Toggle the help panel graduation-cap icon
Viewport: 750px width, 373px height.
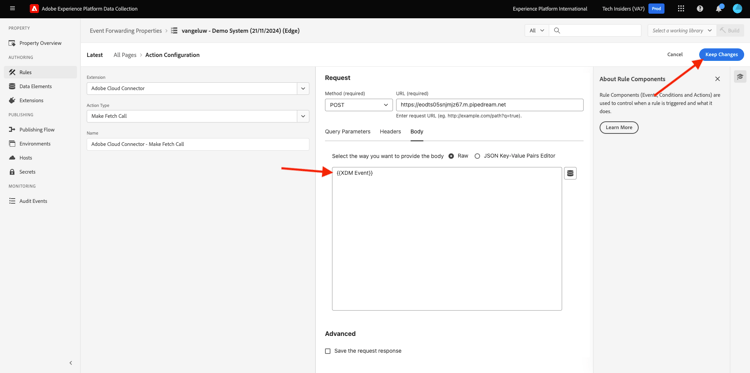coord(740,77)
